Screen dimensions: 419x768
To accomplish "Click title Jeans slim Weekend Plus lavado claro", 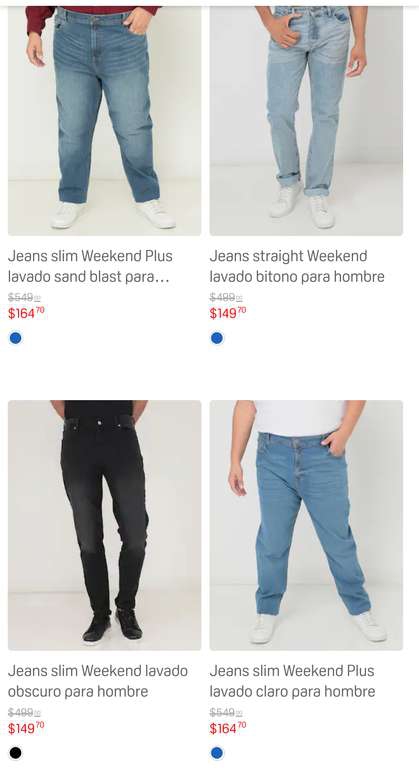I will point(293,681).
